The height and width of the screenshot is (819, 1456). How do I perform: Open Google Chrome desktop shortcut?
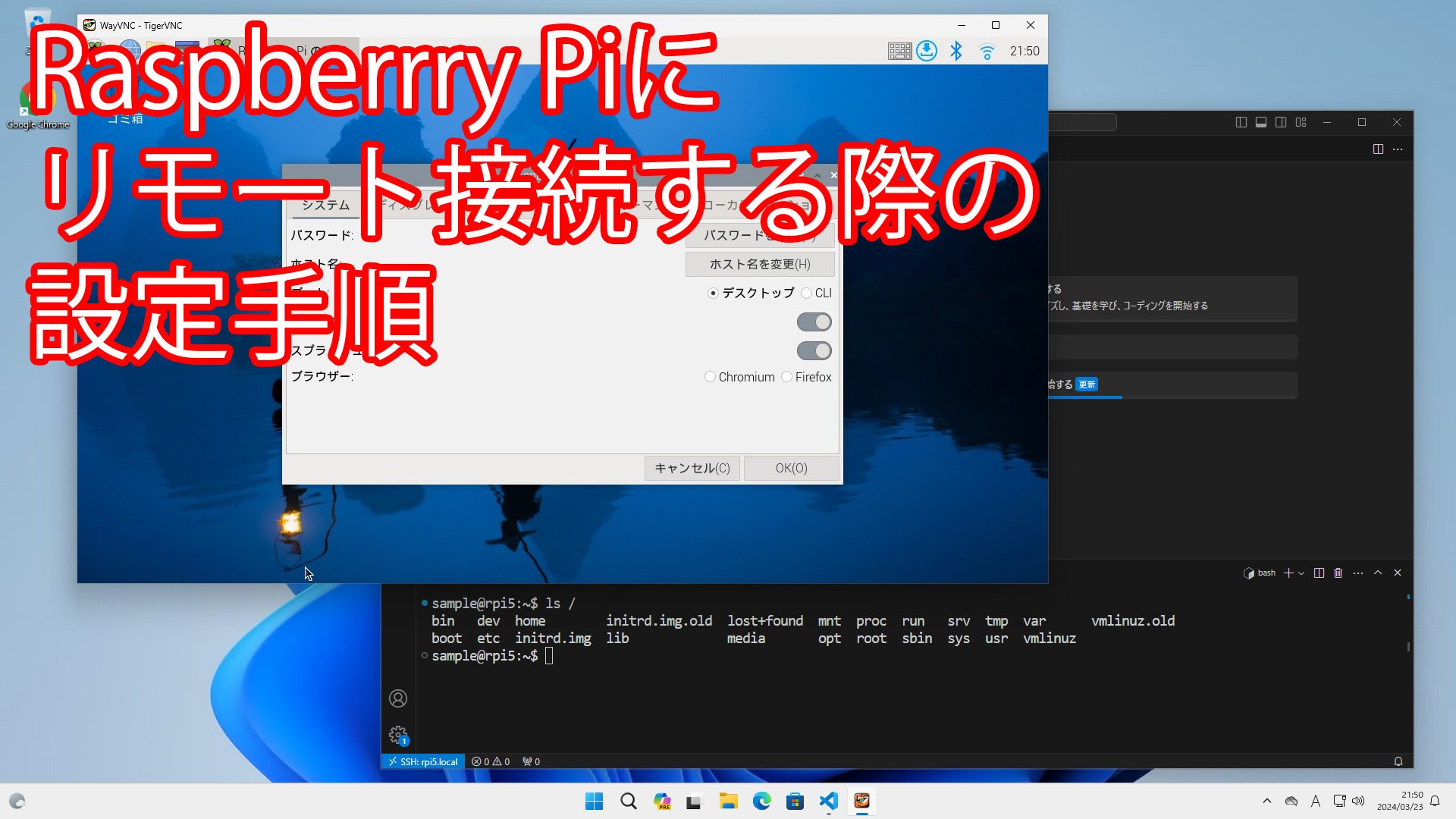tap(38, 106)
